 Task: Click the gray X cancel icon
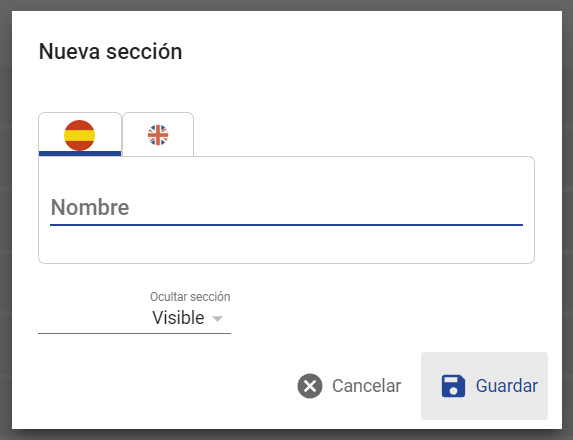pos(310,386)
